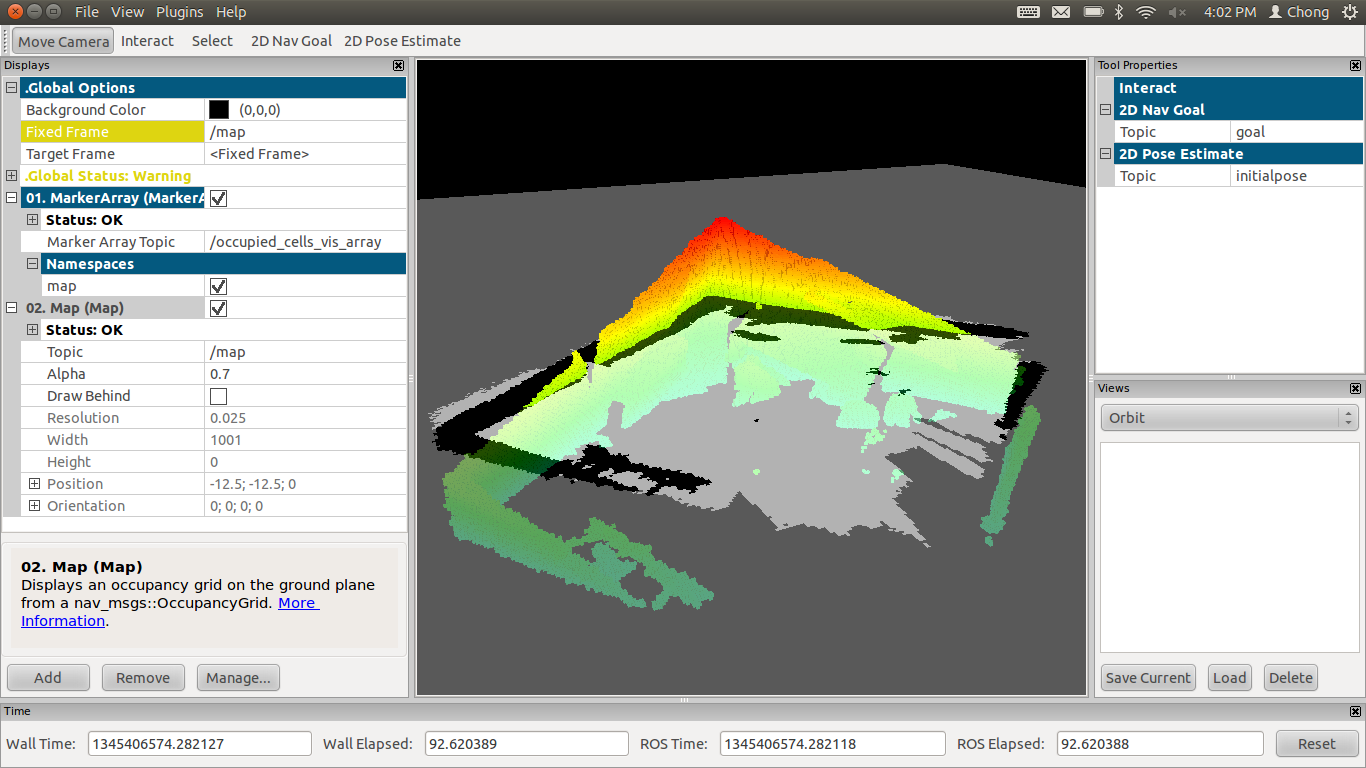
Task: Choose the 2D Pose Estimate tool
Action: pyautogui.click(x=402, y=41)
